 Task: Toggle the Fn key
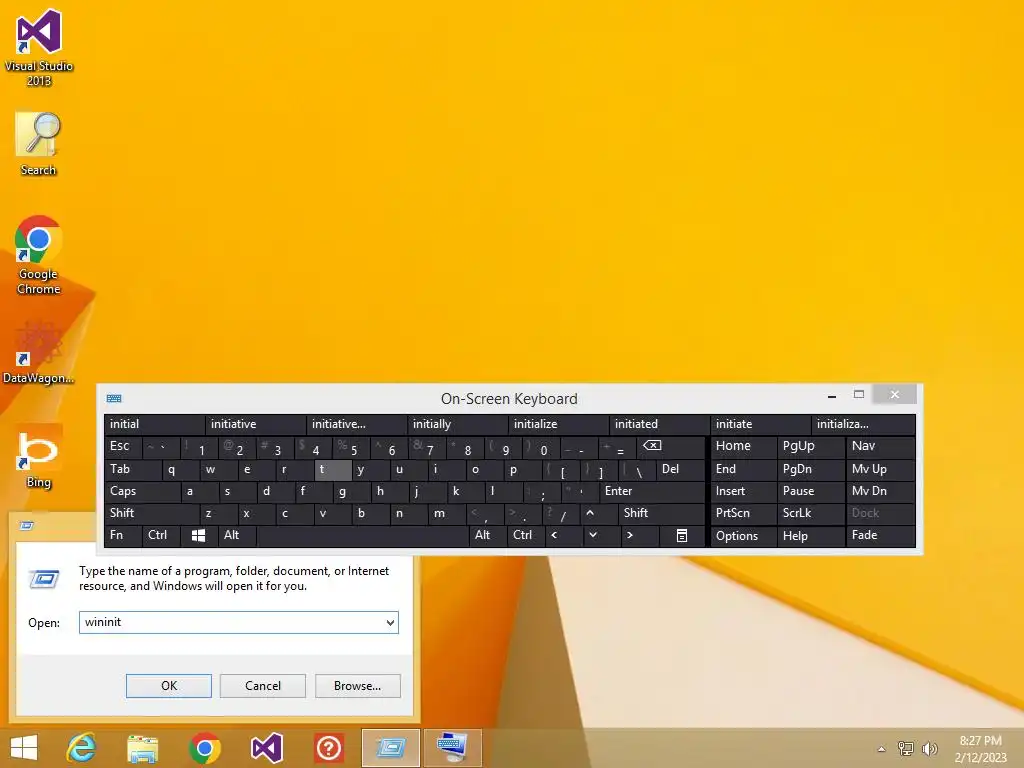123,536
